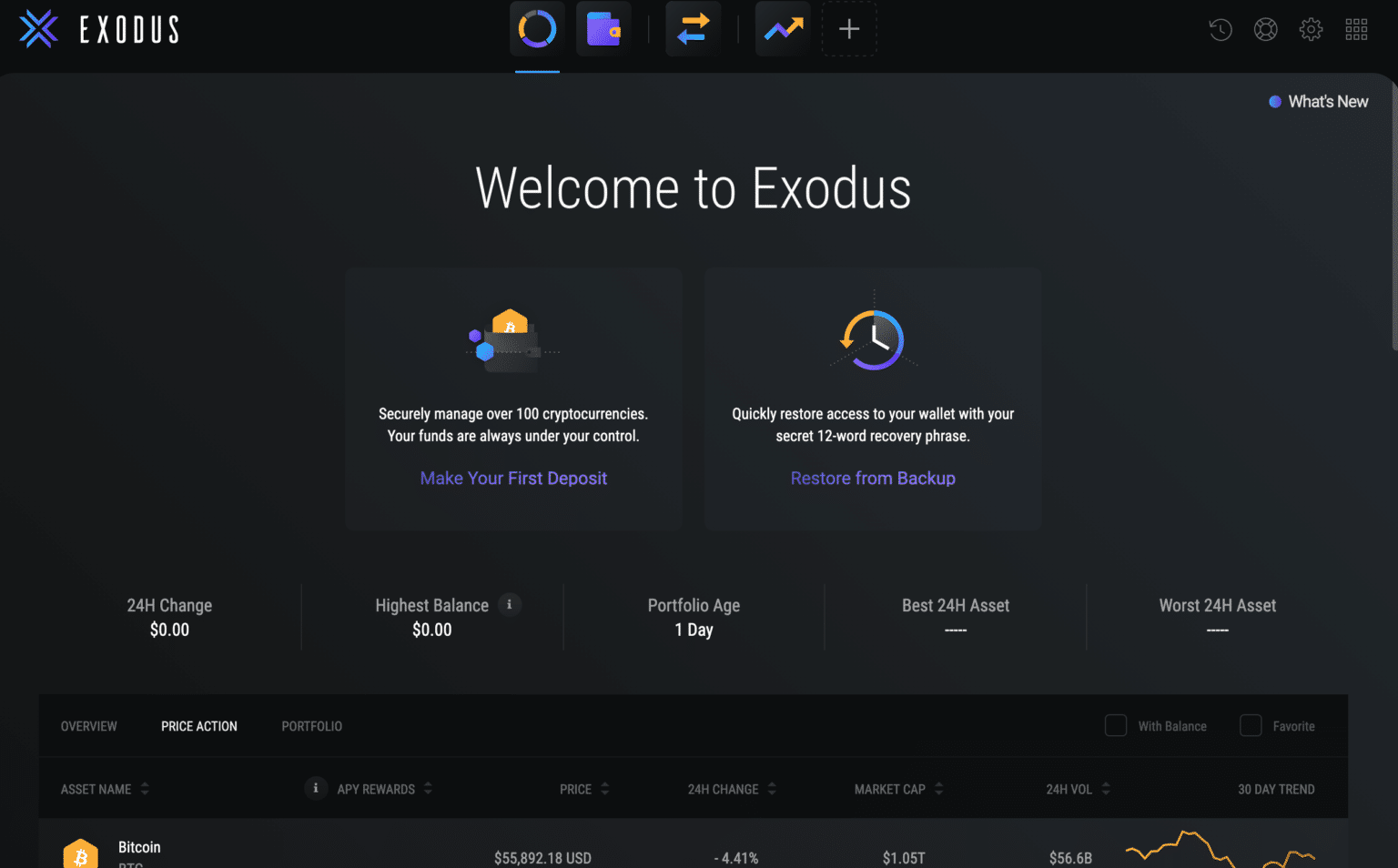Click Make Your First Deposit
Screen dimensions: 1398x868
tap(513, 478)
